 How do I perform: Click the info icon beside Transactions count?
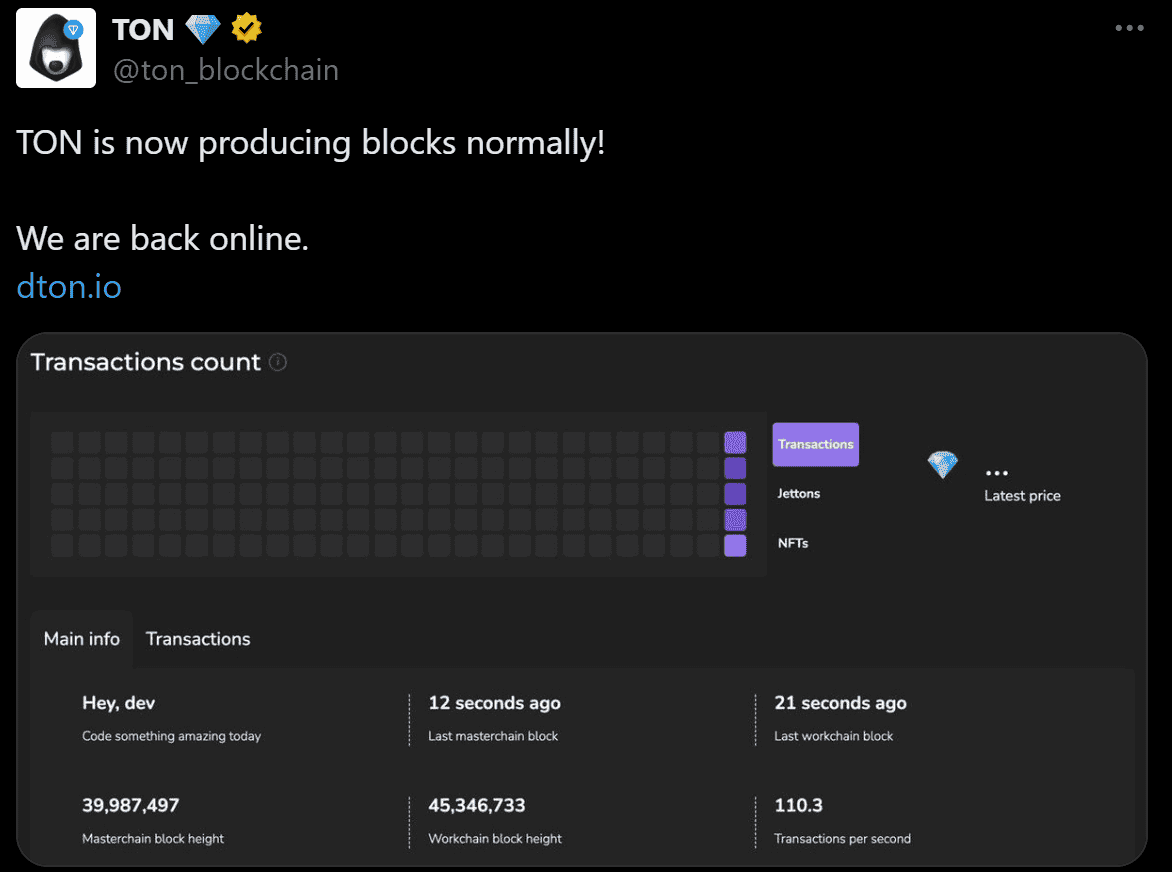[x=278, y=362]
